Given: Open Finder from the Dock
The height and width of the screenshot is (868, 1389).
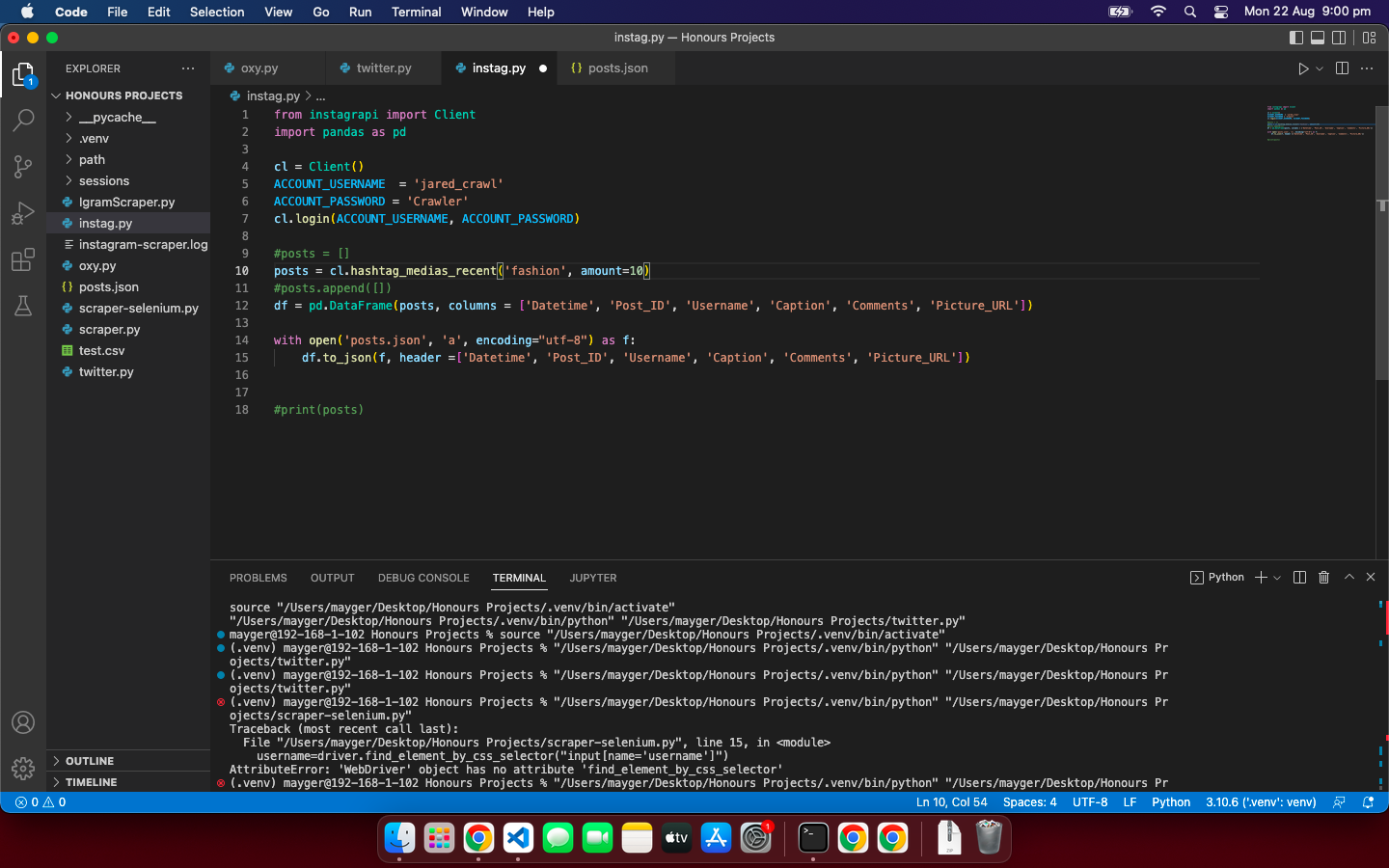Looking at the screenshot, I should coord(399,837).
